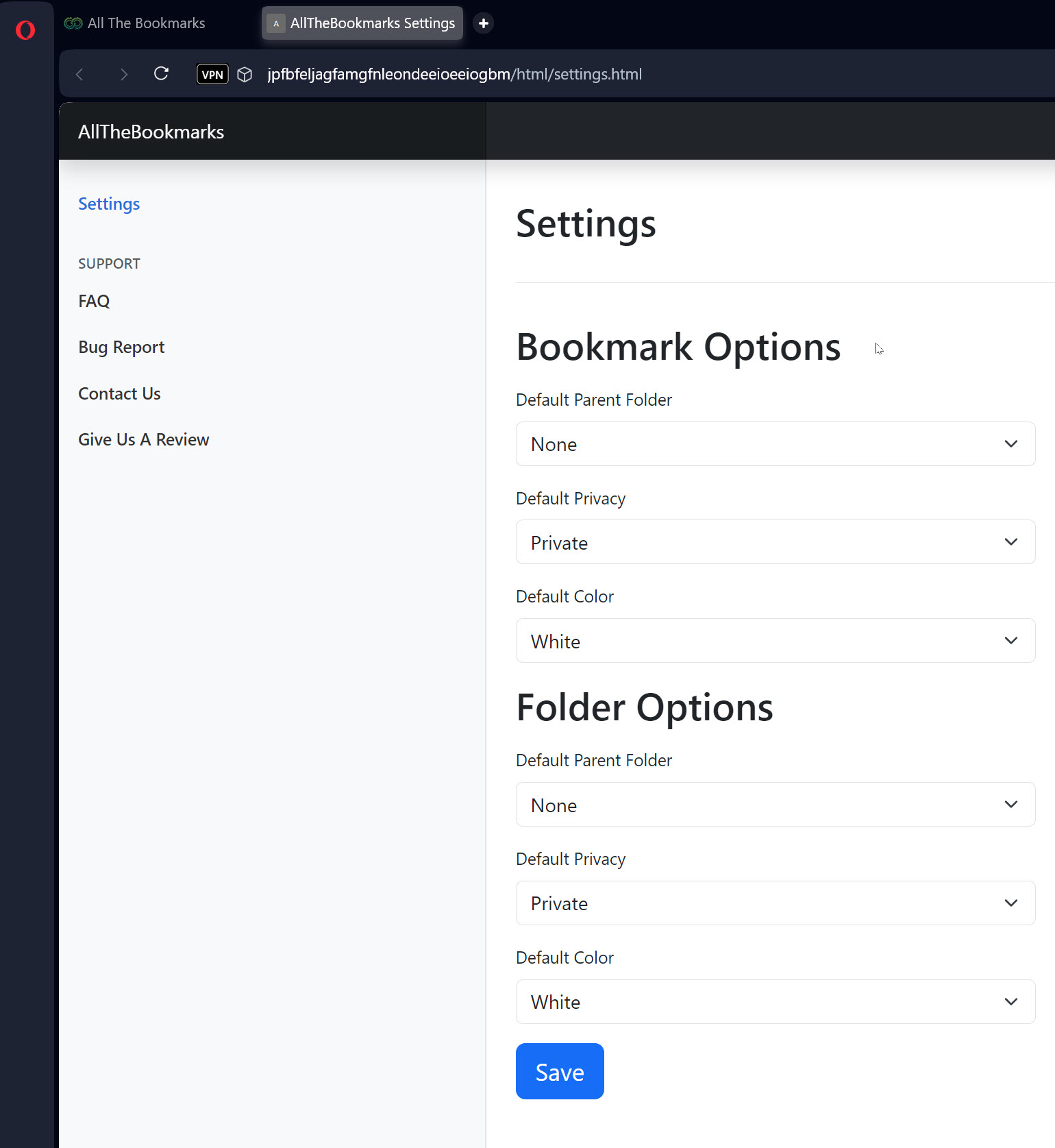The height and width of the screenshot is (1148, 1055).
Task: Expand Folder Default Parent Folder dropdown
Action: 775,805
